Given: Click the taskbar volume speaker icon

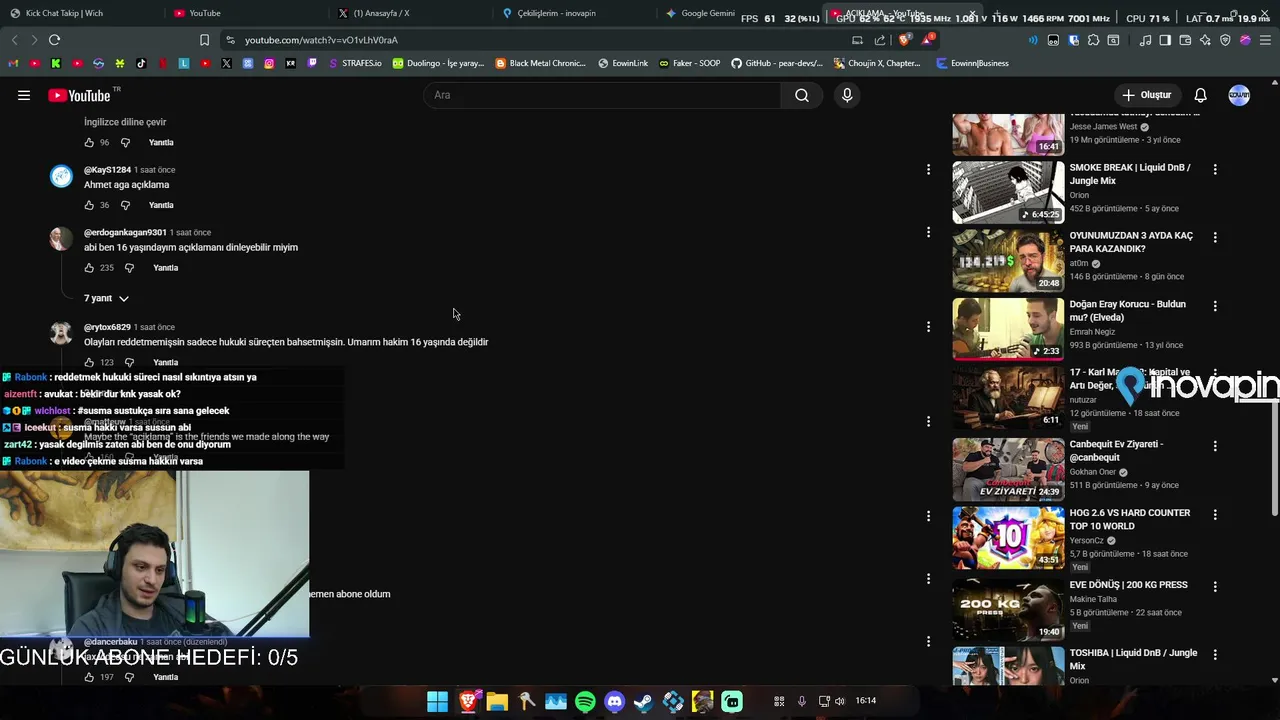Looking at the screenshot, I should click(840, 701).
